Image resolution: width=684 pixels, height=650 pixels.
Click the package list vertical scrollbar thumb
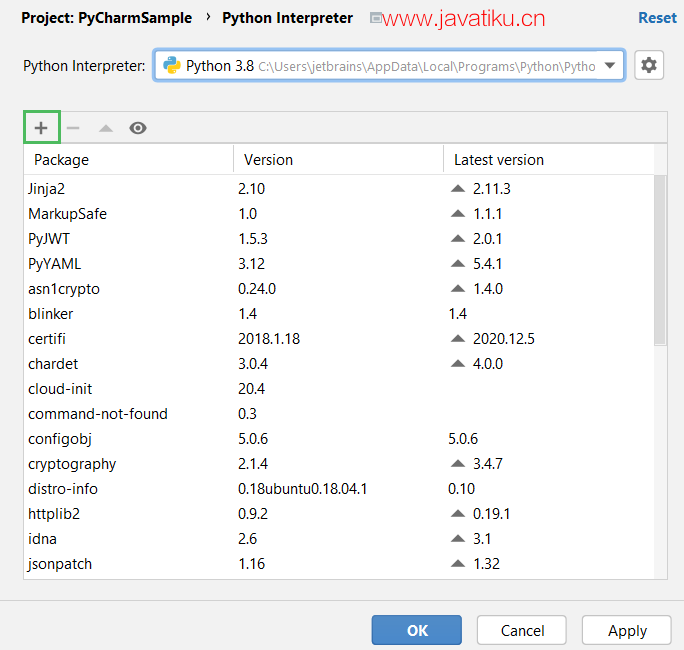[660, 260]
